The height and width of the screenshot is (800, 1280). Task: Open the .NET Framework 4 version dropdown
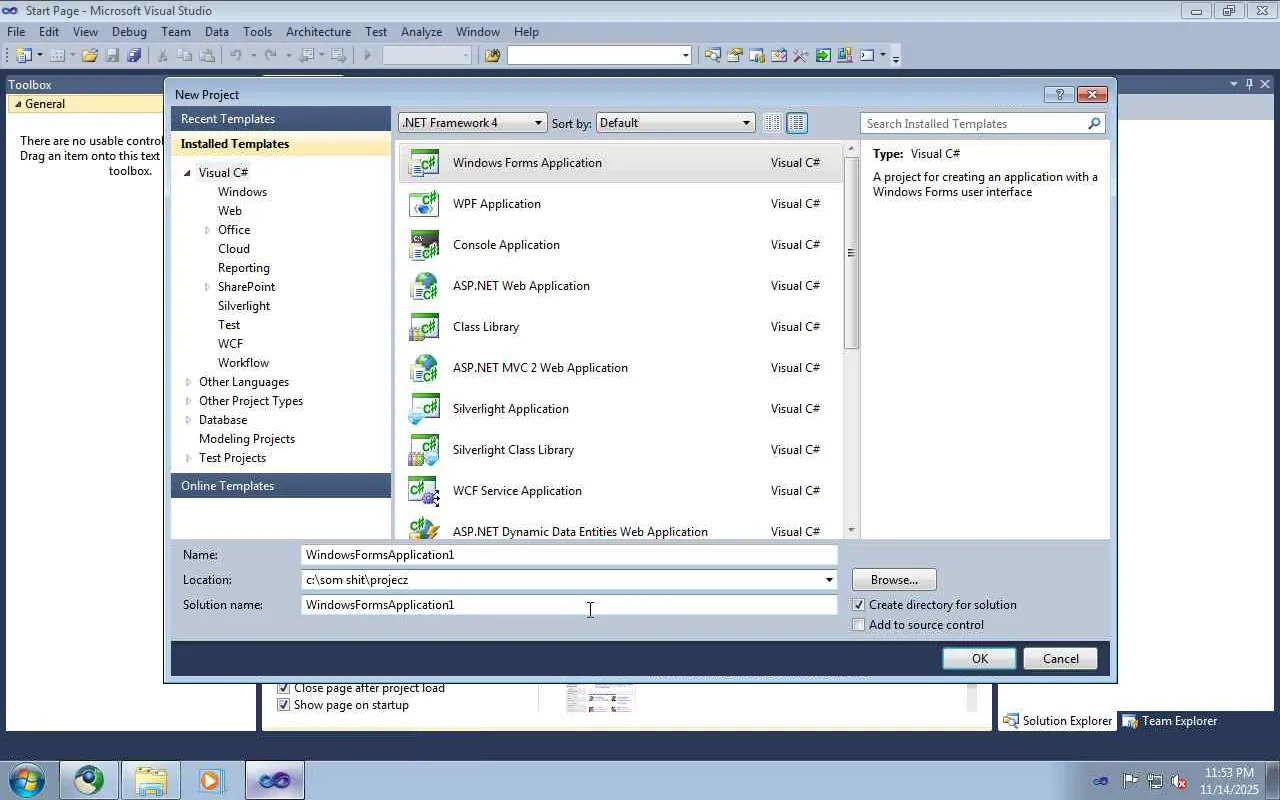472,123
